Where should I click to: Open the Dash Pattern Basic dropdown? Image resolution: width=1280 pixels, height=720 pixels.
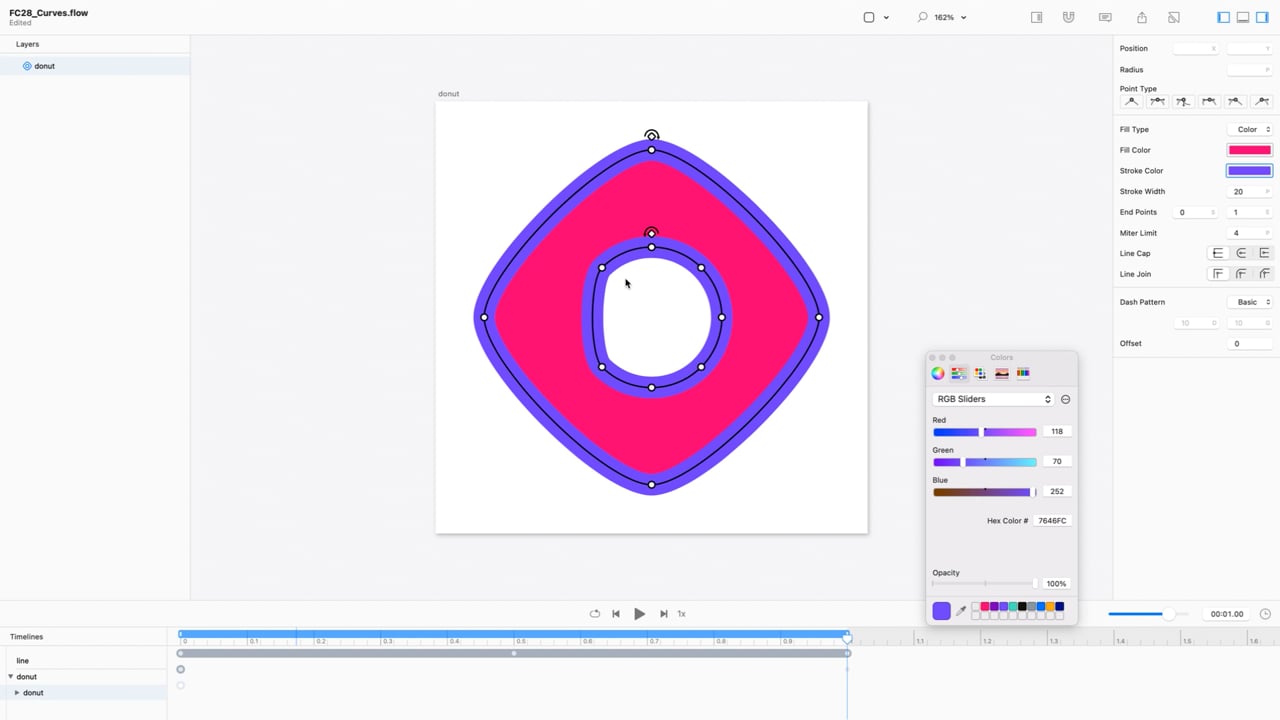click(x=1249, y=302)
